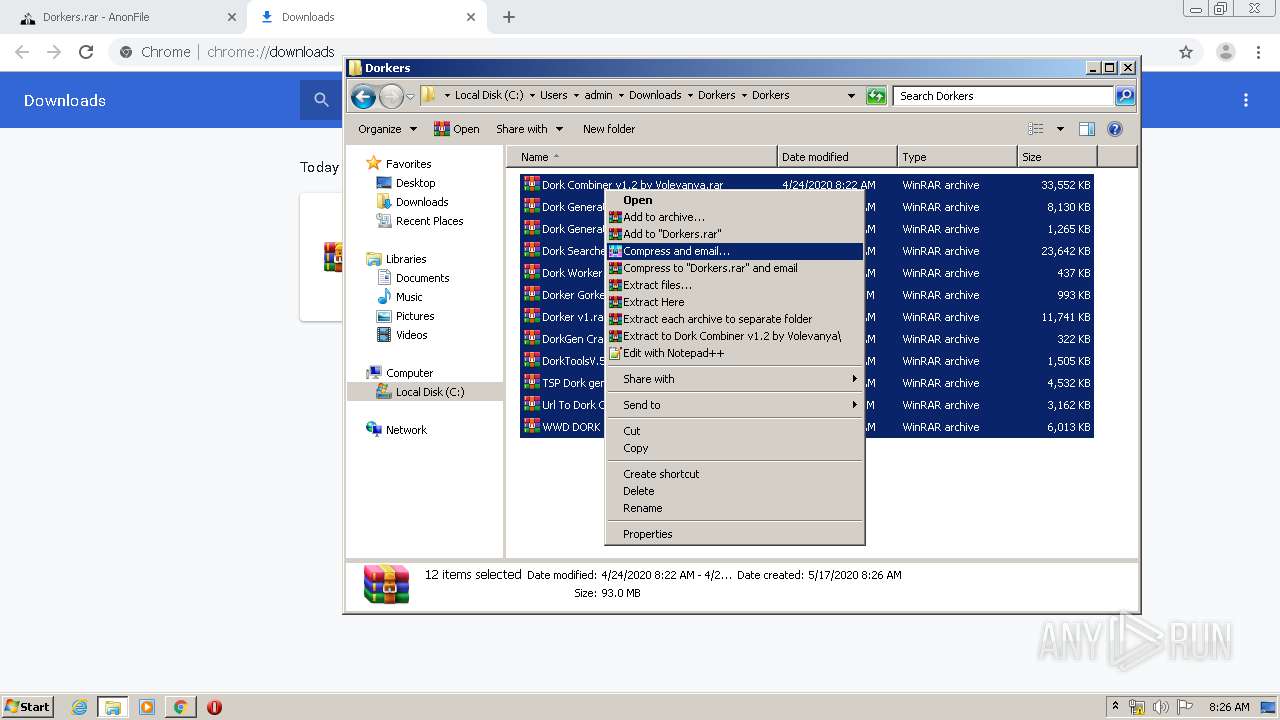Expand the view options dropdown arrow
This screenshot has width=1280, height=720.
pos(1060,129)
